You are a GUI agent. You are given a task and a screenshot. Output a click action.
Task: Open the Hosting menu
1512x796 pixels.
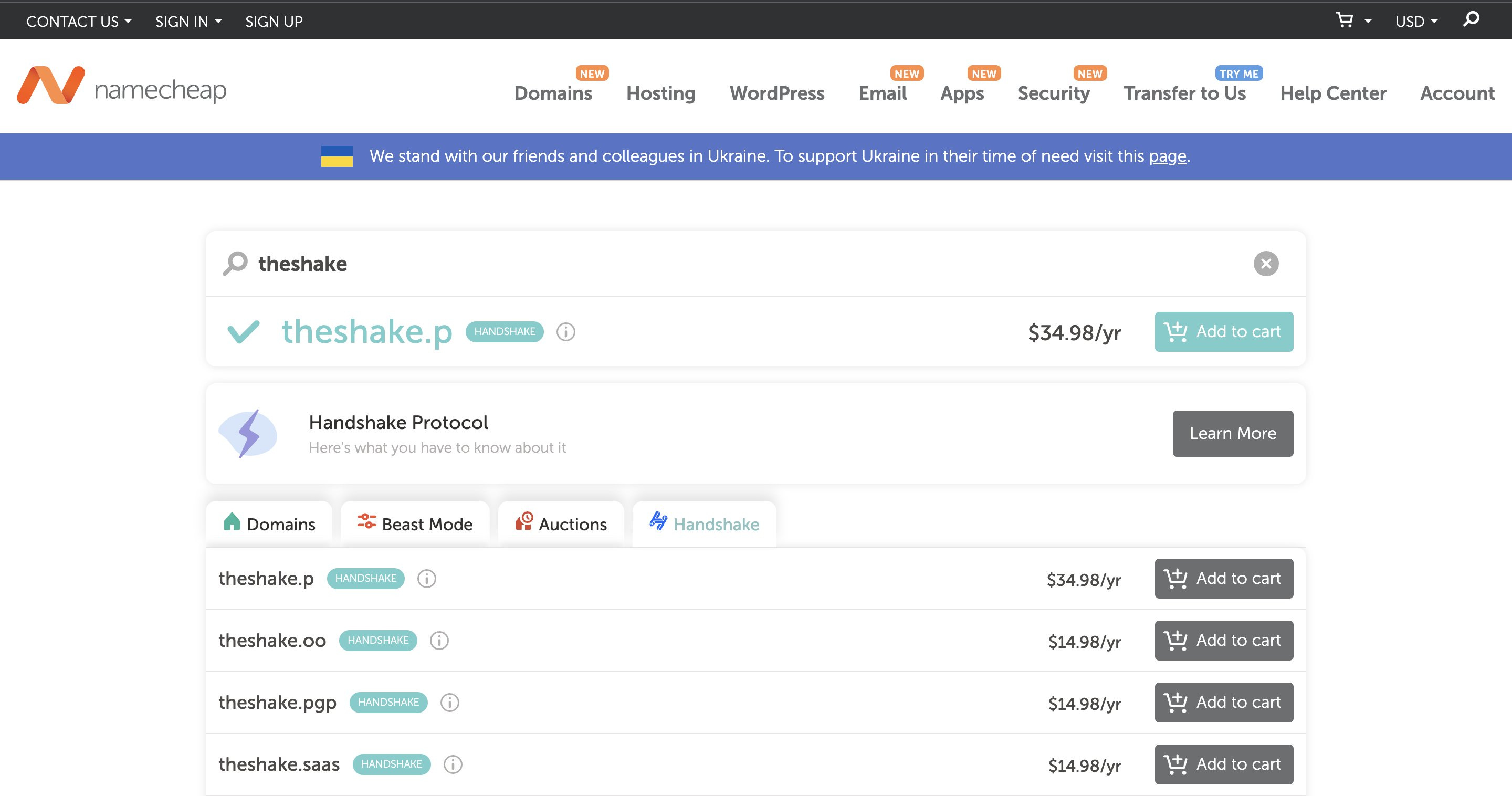pyautogui.click(x=661, y=93)
